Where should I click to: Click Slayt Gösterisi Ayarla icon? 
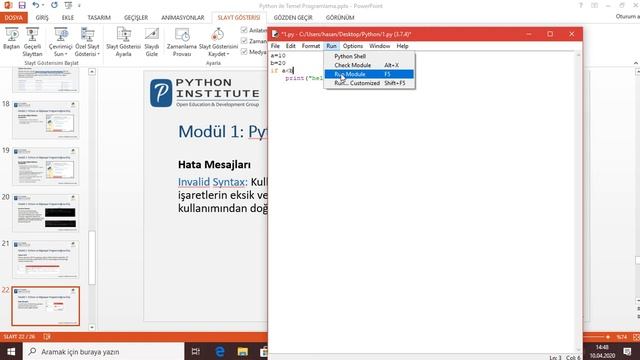pos(123,41)
